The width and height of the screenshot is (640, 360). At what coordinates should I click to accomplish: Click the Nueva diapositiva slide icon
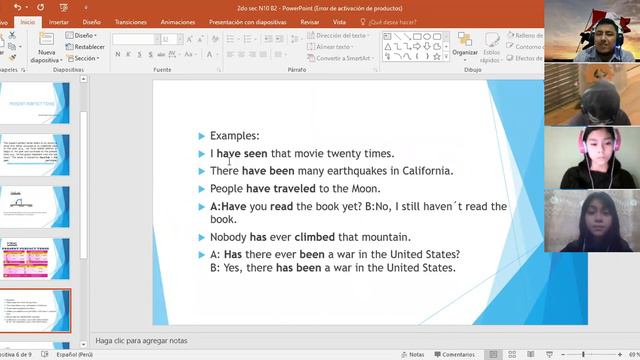point(47,40)
